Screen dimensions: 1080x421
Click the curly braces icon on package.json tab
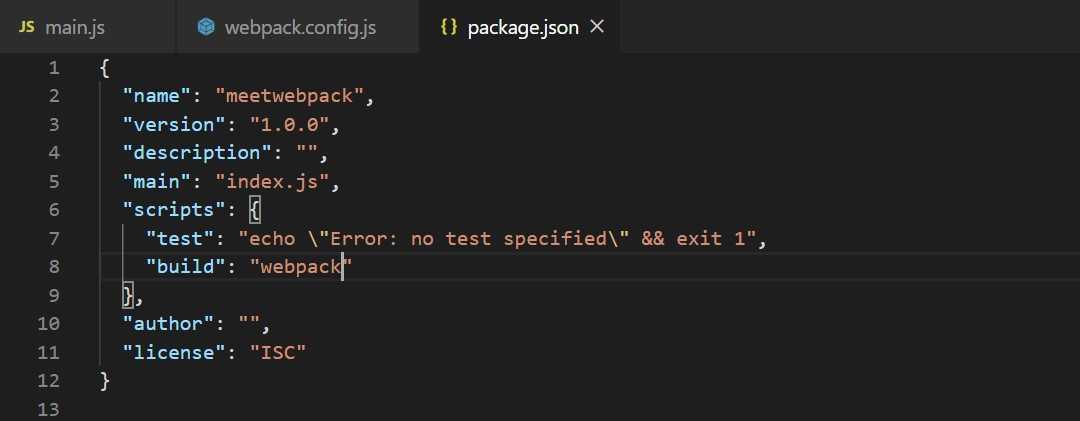point(449,27)
